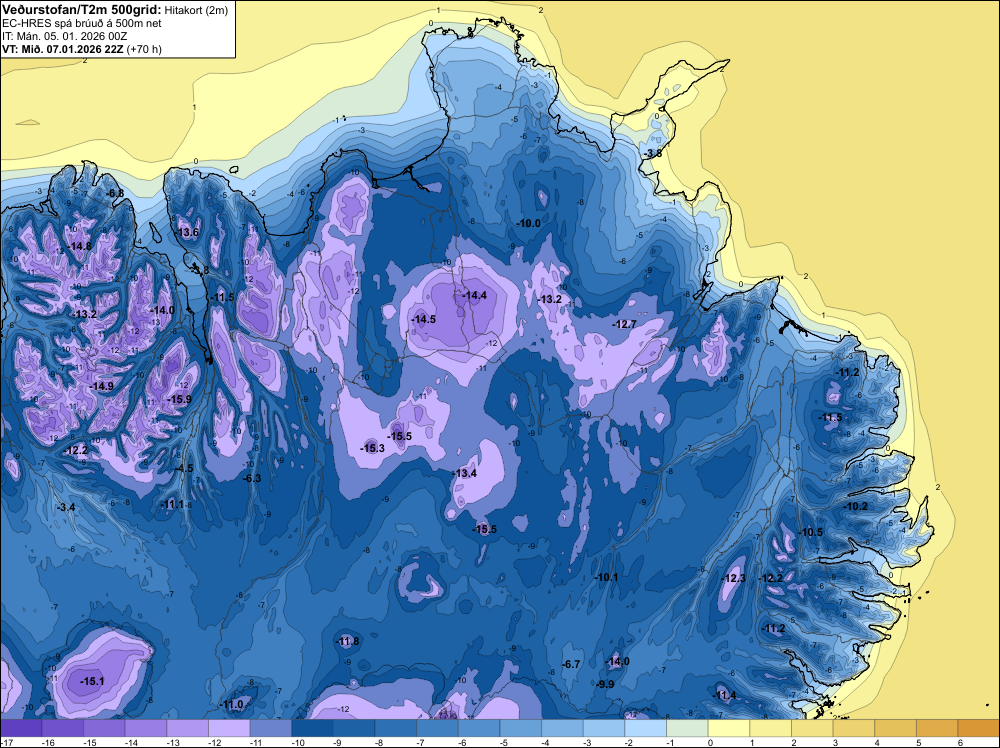1000x748 pixels.
Task: Select the -10.0 temperature label
Action: [528, 223]
